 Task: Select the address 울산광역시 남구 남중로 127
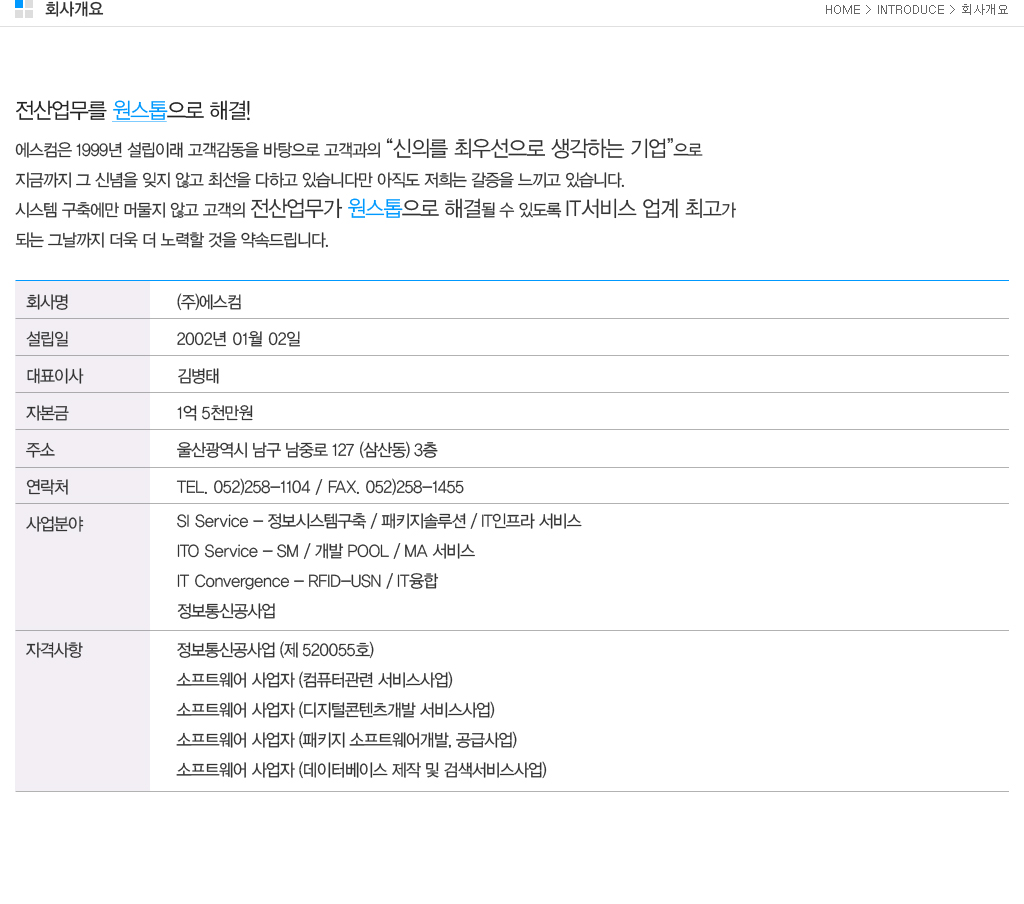click(265, 449)
